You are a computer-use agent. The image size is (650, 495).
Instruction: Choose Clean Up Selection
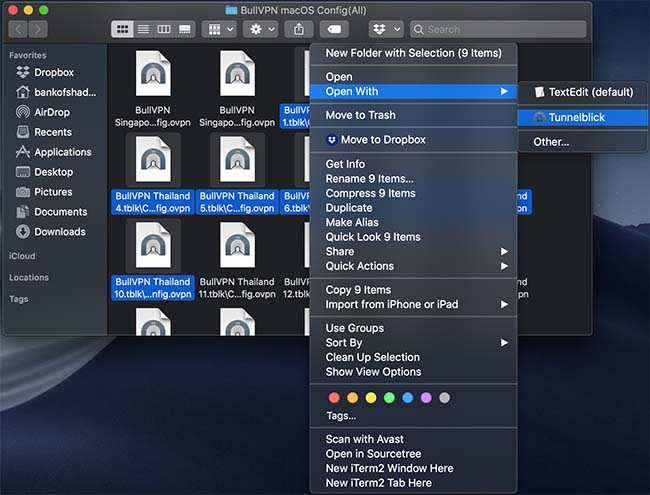click(413, 357)
